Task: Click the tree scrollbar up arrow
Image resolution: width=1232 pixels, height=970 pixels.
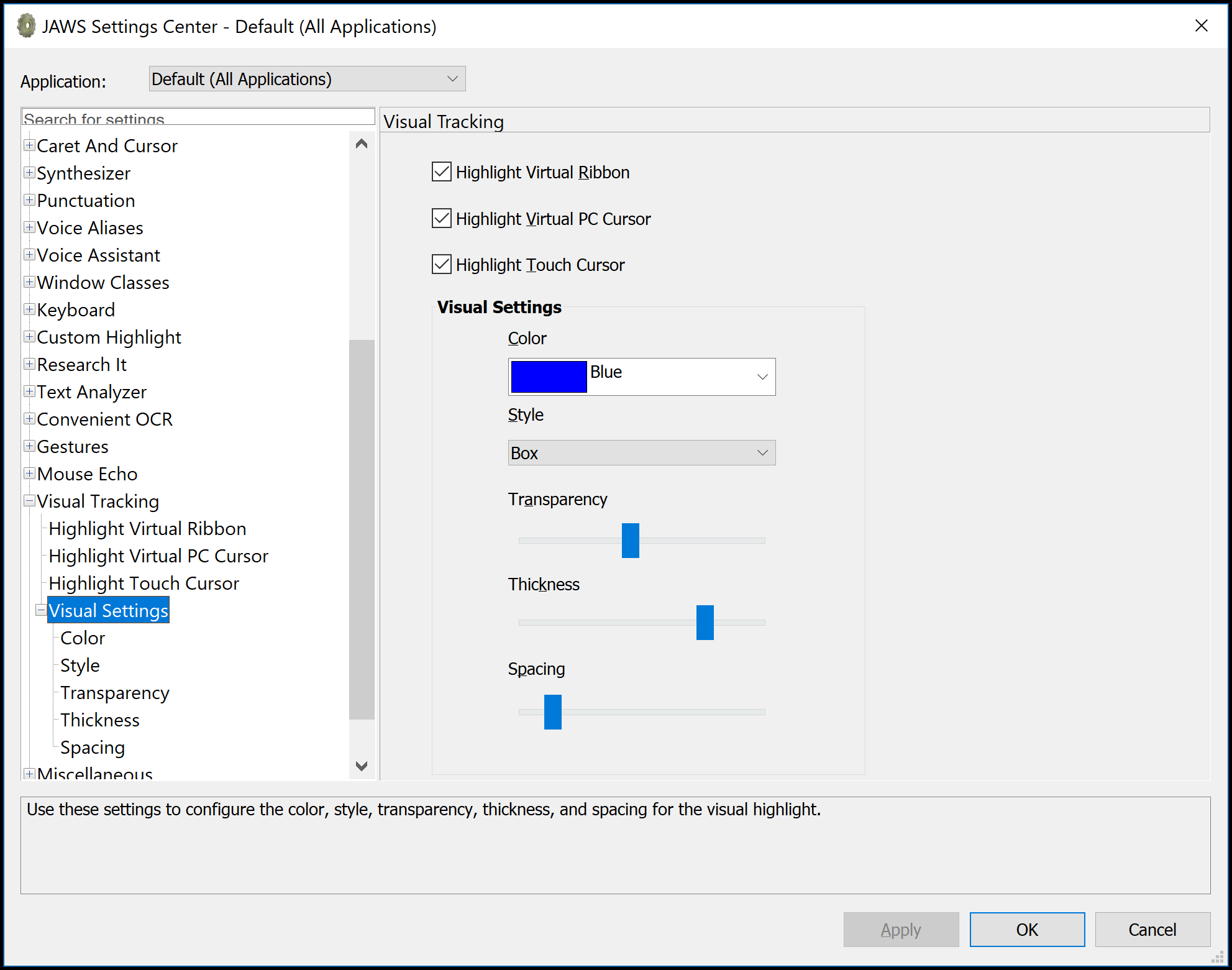Action: (362, 144)
